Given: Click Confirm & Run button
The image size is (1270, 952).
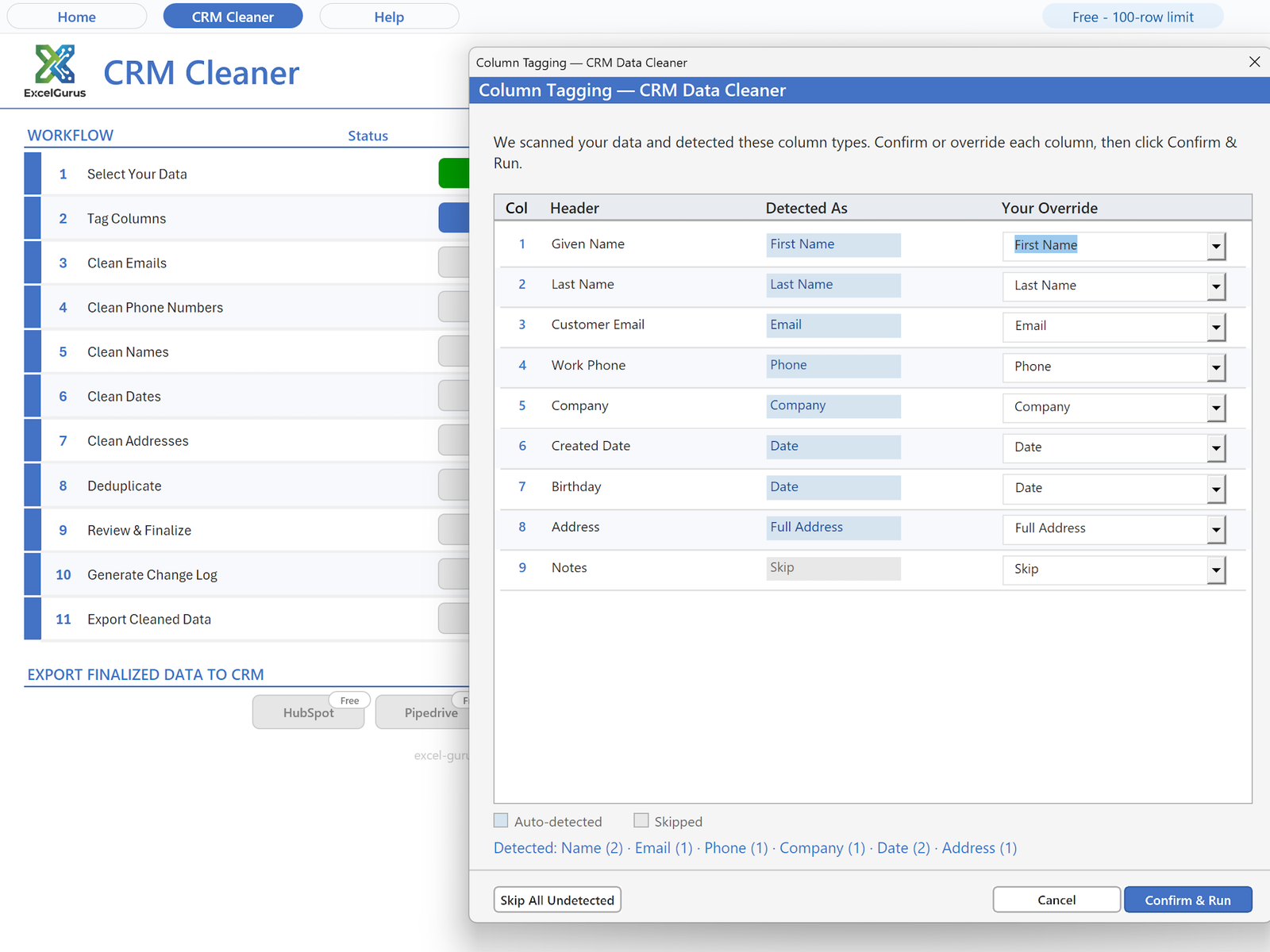Looking at the screenshot, I should click(x=1187, y=900).
